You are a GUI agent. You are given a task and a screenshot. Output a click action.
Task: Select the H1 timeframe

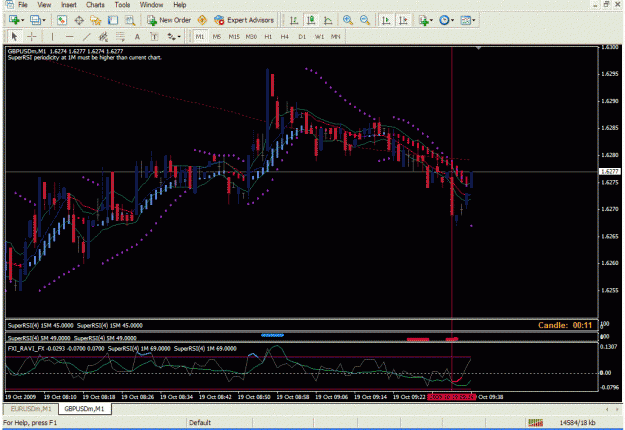coord(268,37)
